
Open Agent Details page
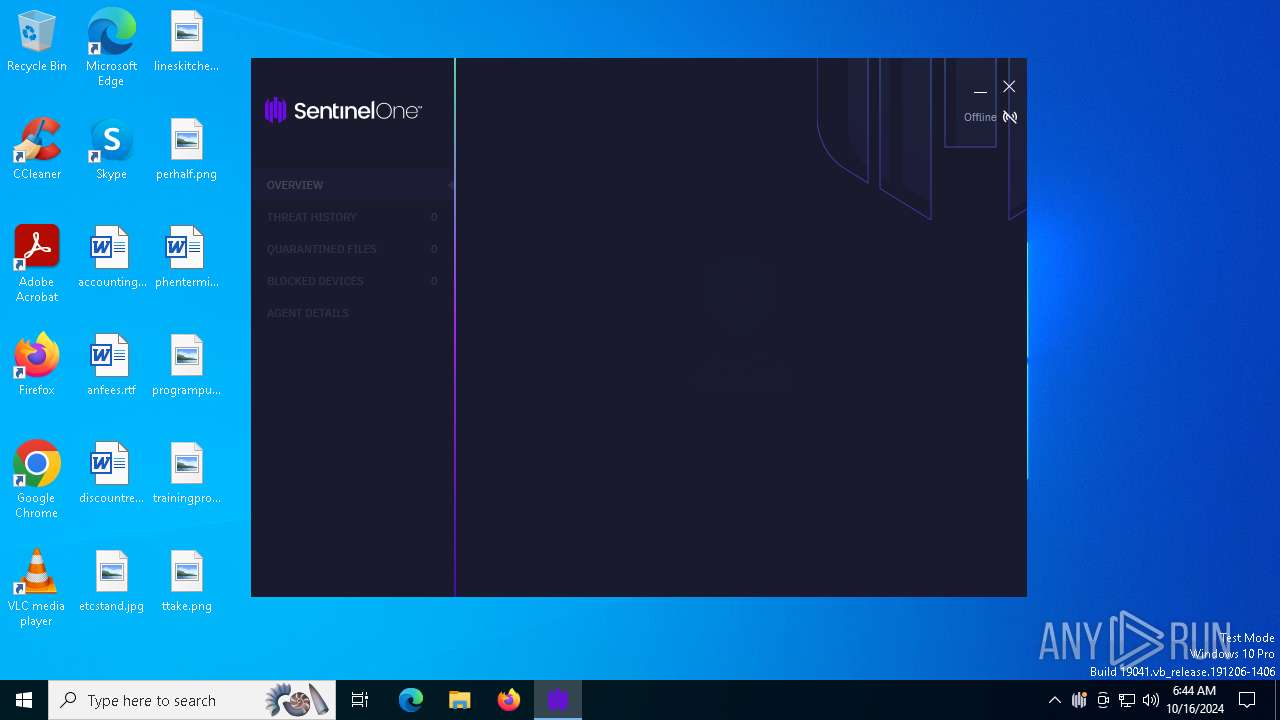[352, 313]
